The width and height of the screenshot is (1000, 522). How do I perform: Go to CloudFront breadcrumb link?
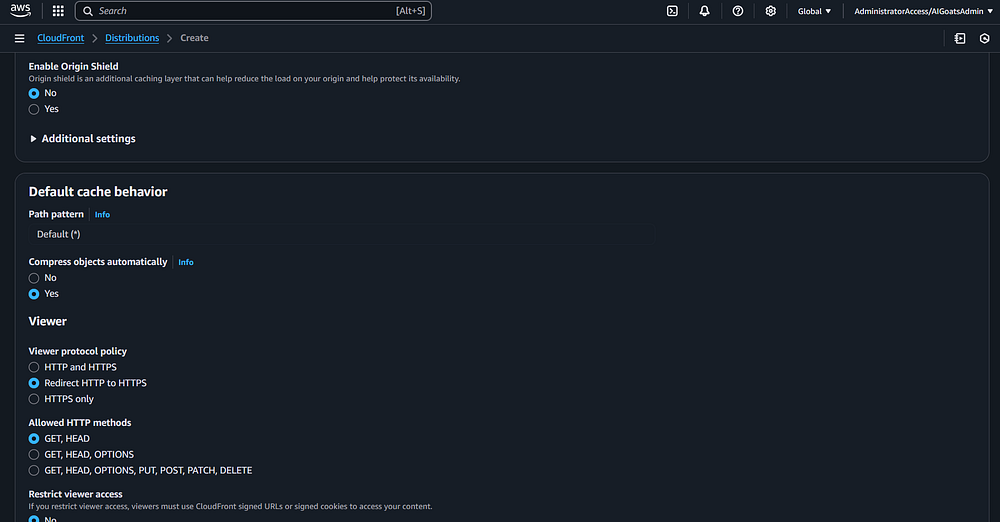[60, 38]
